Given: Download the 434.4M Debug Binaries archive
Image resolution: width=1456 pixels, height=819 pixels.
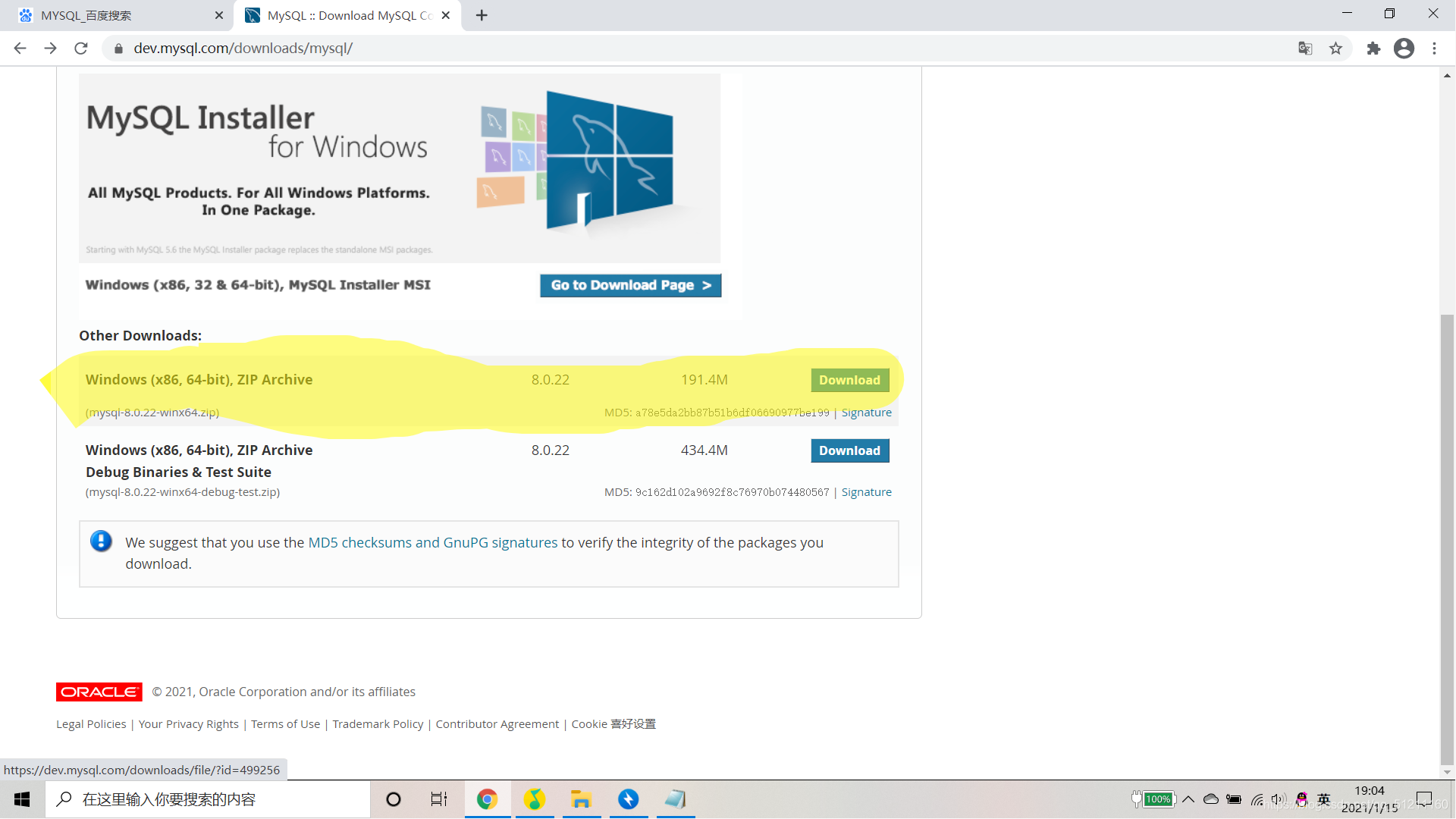Looking at the screenshot, I should [849, 450].
